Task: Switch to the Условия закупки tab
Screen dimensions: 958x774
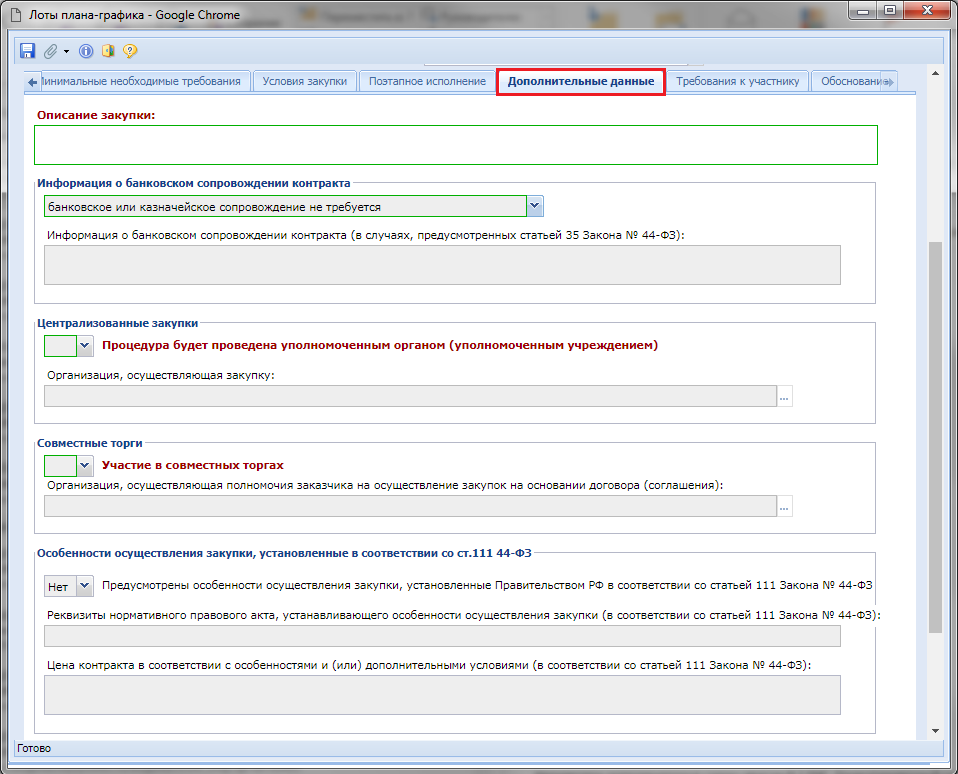Action: coord(304,81)
